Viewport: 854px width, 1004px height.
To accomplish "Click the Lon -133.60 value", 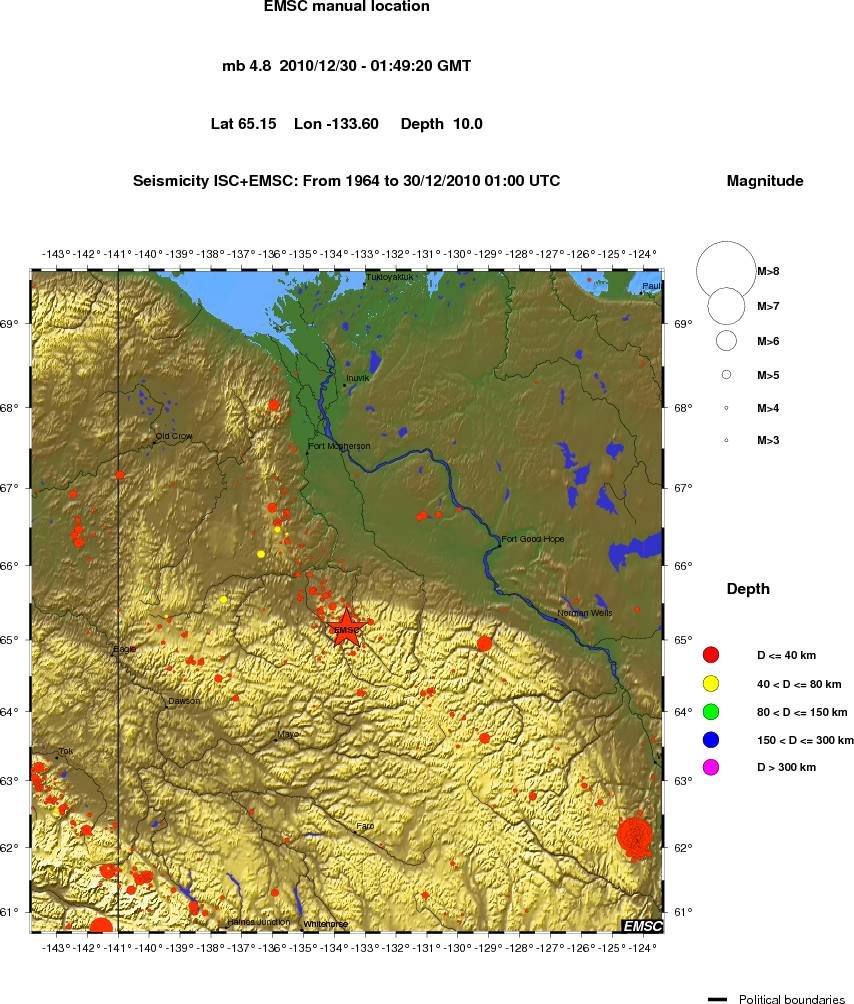I will [x=336, y=124].
